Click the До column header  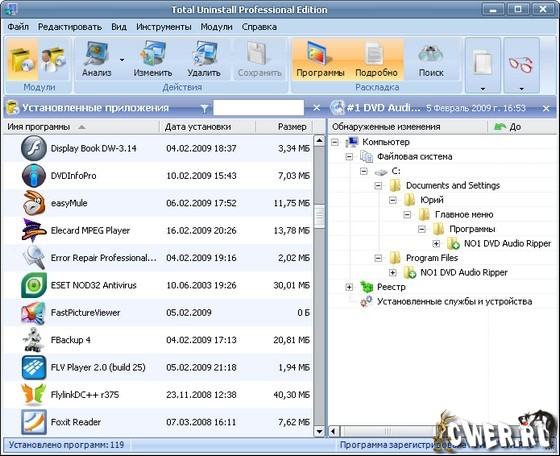(522, 127)
